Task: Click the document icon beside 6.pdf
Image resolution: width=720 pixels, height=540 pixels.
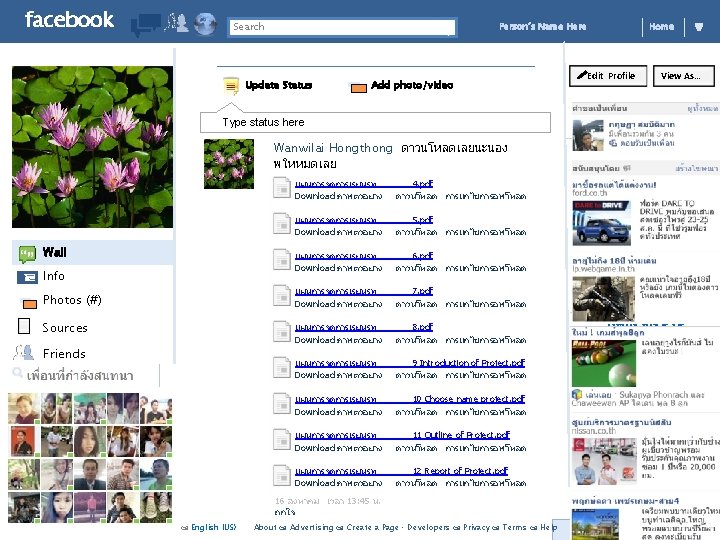Action: [x=282, y=259]
